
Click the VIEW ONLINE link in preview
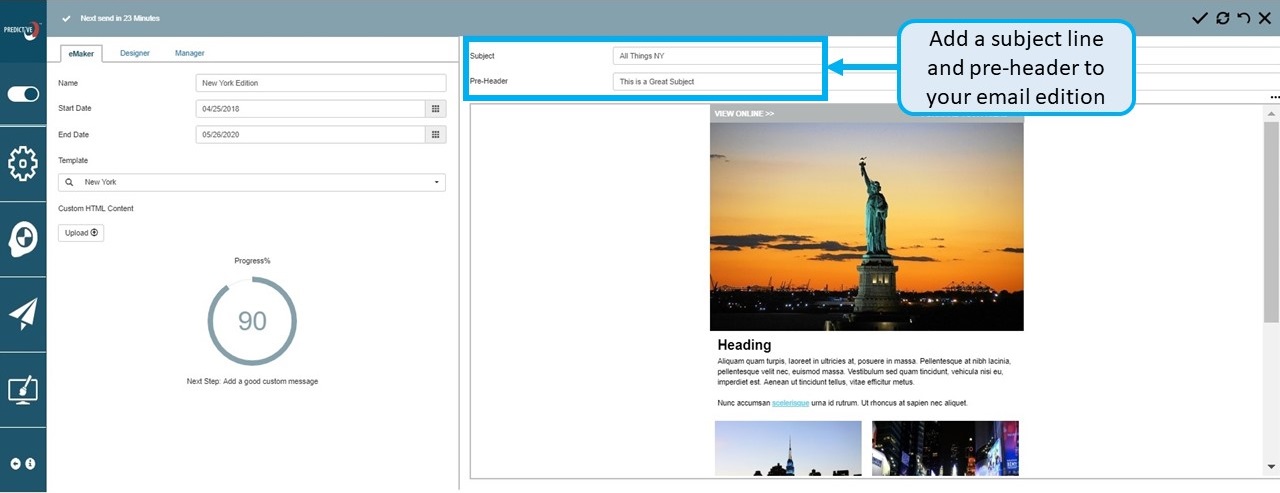[744, 114]
